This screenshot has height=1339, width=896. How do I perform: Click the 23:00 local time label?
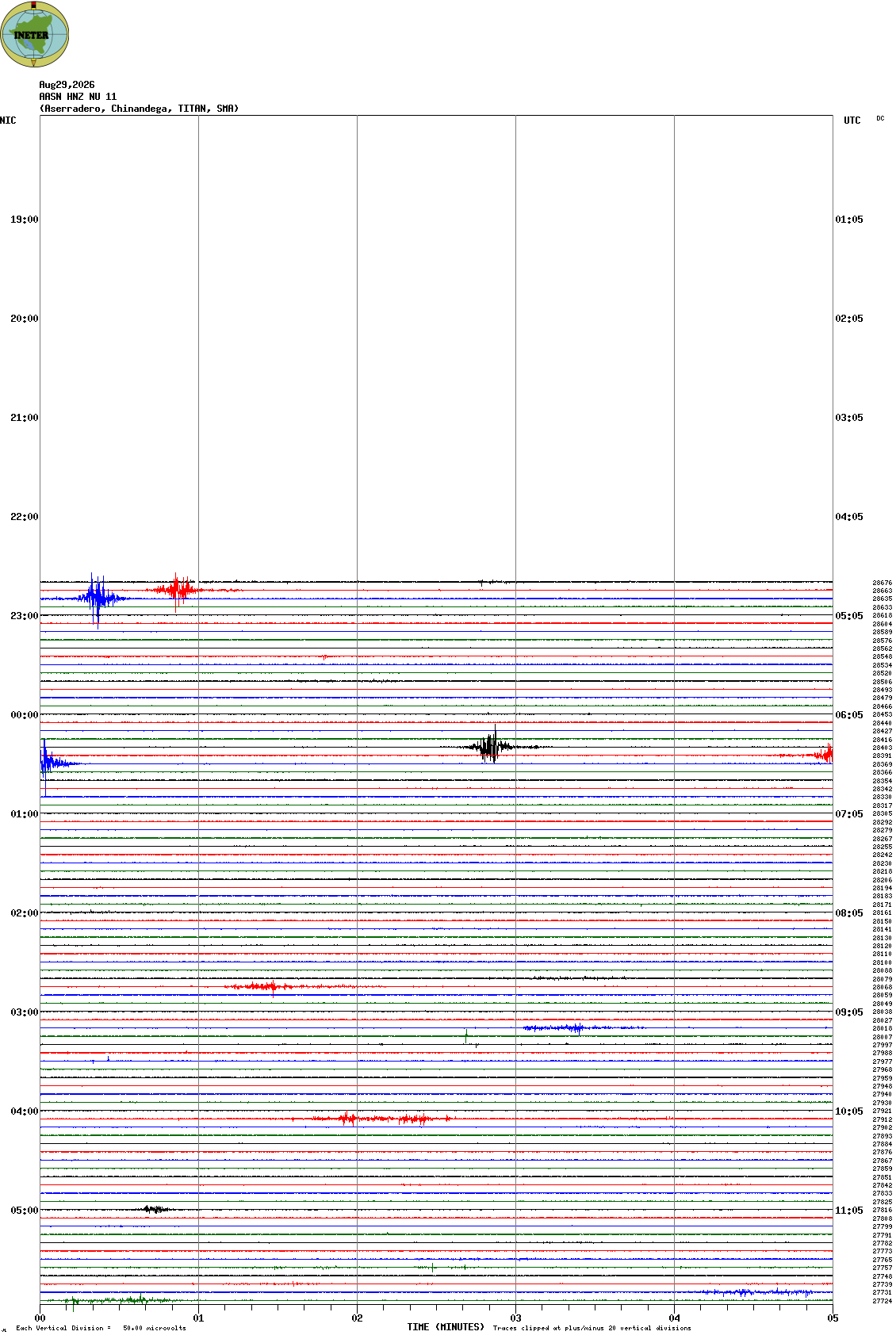[24, 616]
